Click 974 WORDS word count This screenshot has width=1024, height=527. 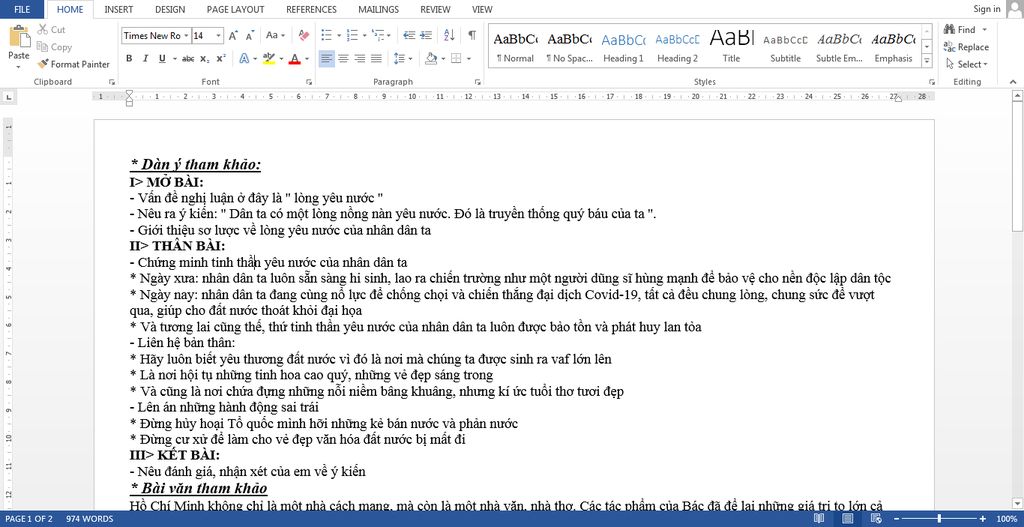click(89, 519)
